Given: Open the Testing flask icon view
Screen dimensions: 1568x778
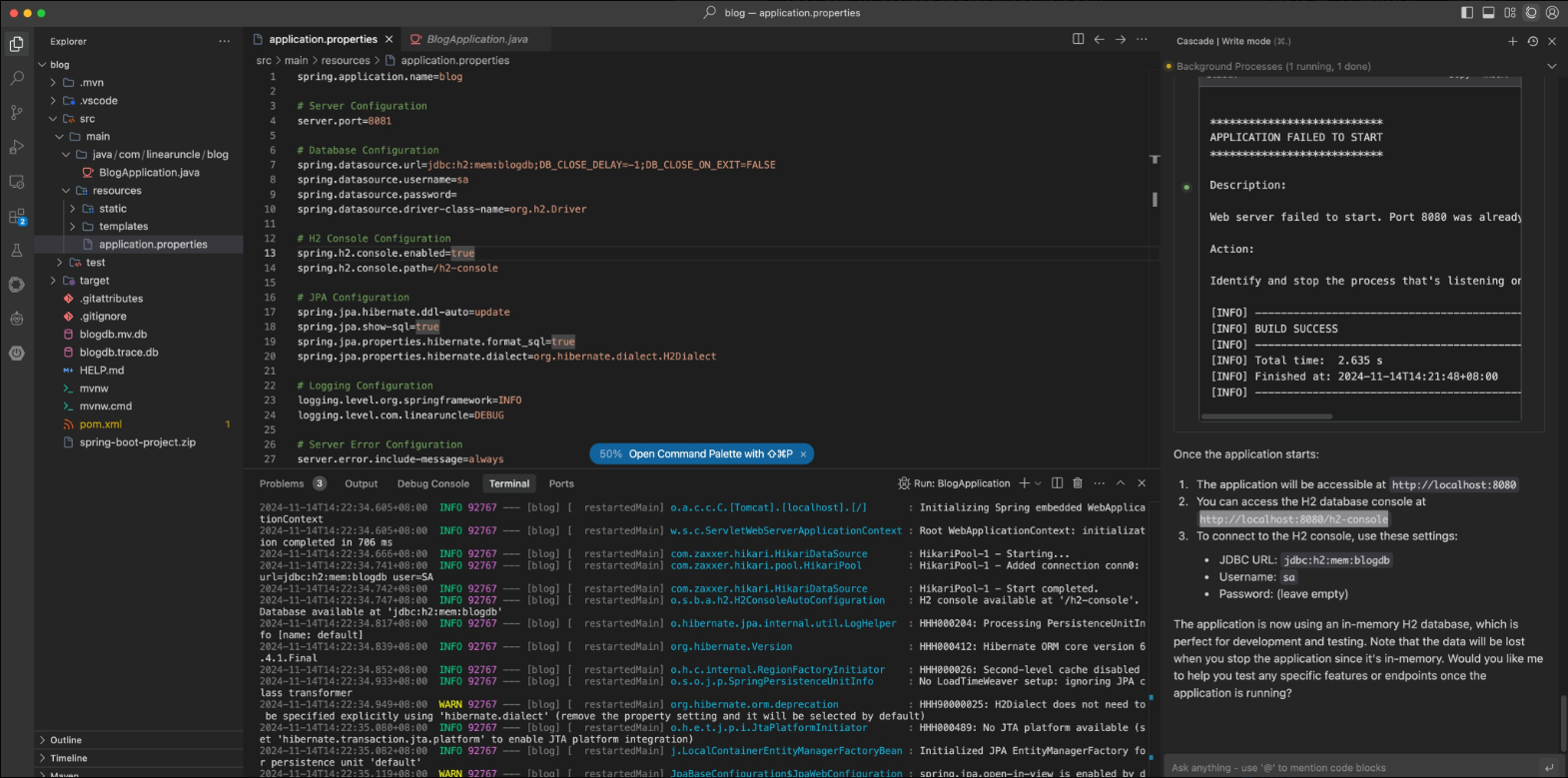Looking at the screenshot, I should pos(17,251).
